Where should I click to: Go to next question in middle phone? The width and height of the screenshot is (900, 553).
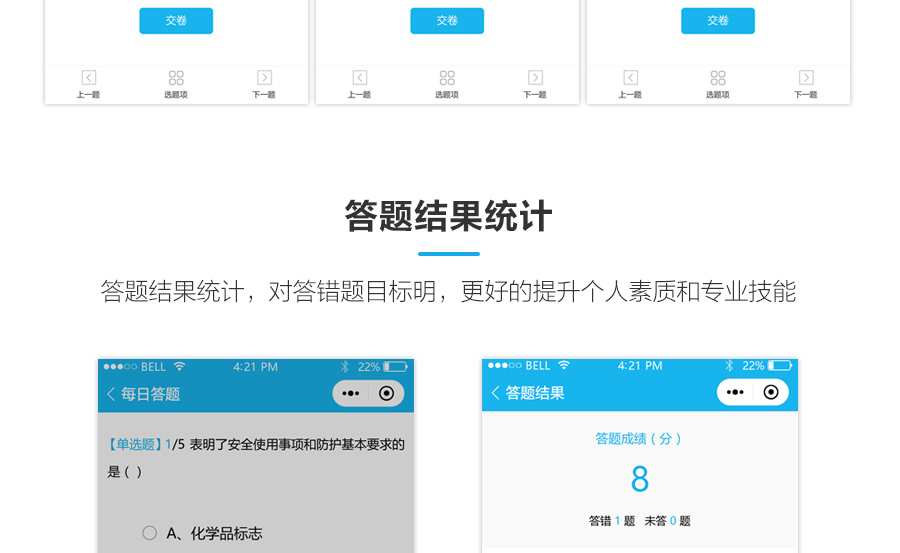coord(535,78)
